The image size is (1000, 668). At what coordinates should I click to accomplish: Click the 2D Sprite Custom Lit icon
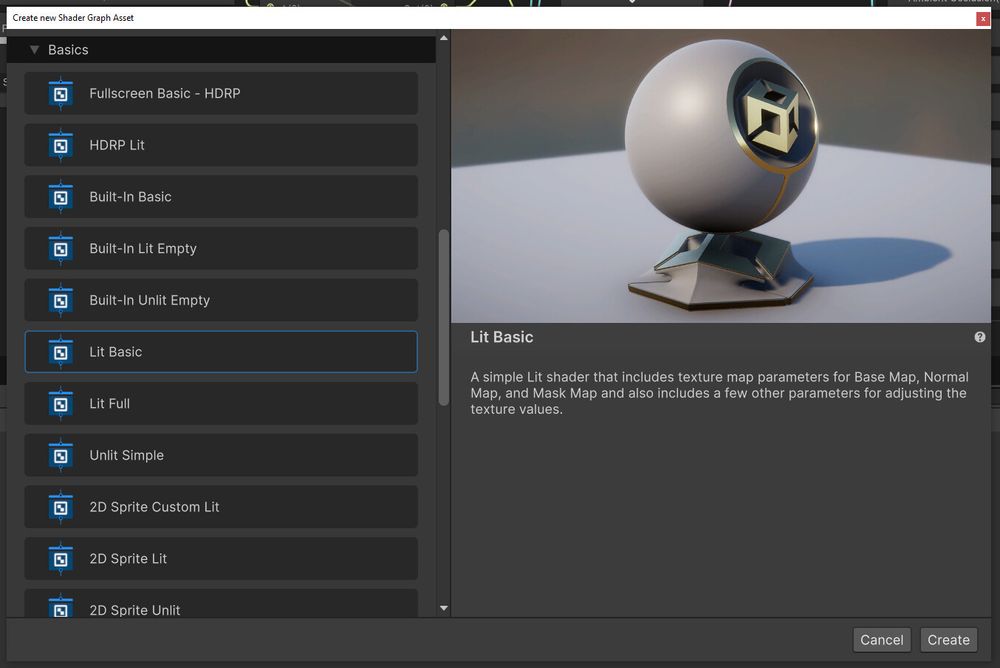pos(61,507)
